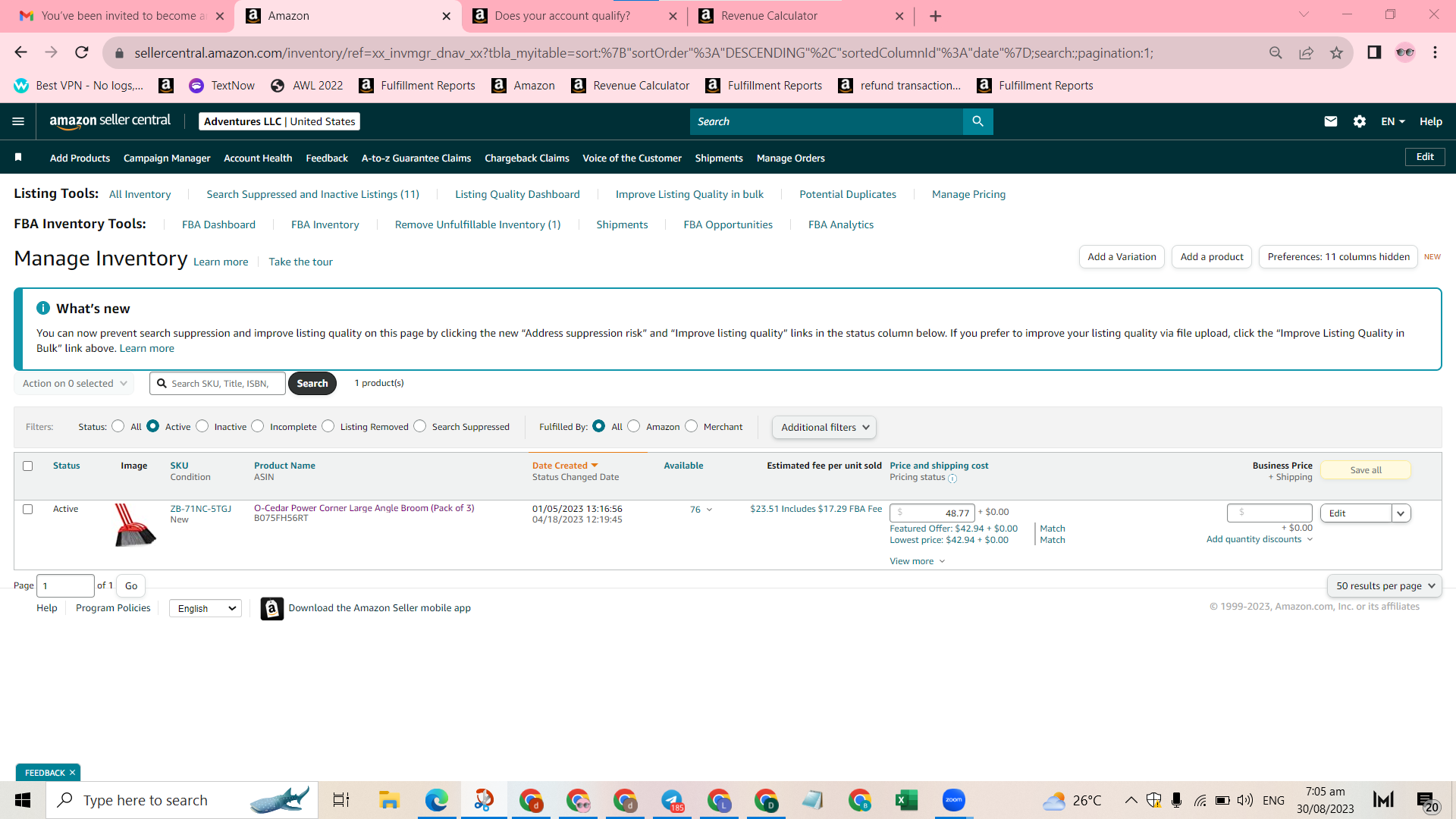Click the price field showing 48.77
Screen dimensions: 1456x819
point(932,513)
